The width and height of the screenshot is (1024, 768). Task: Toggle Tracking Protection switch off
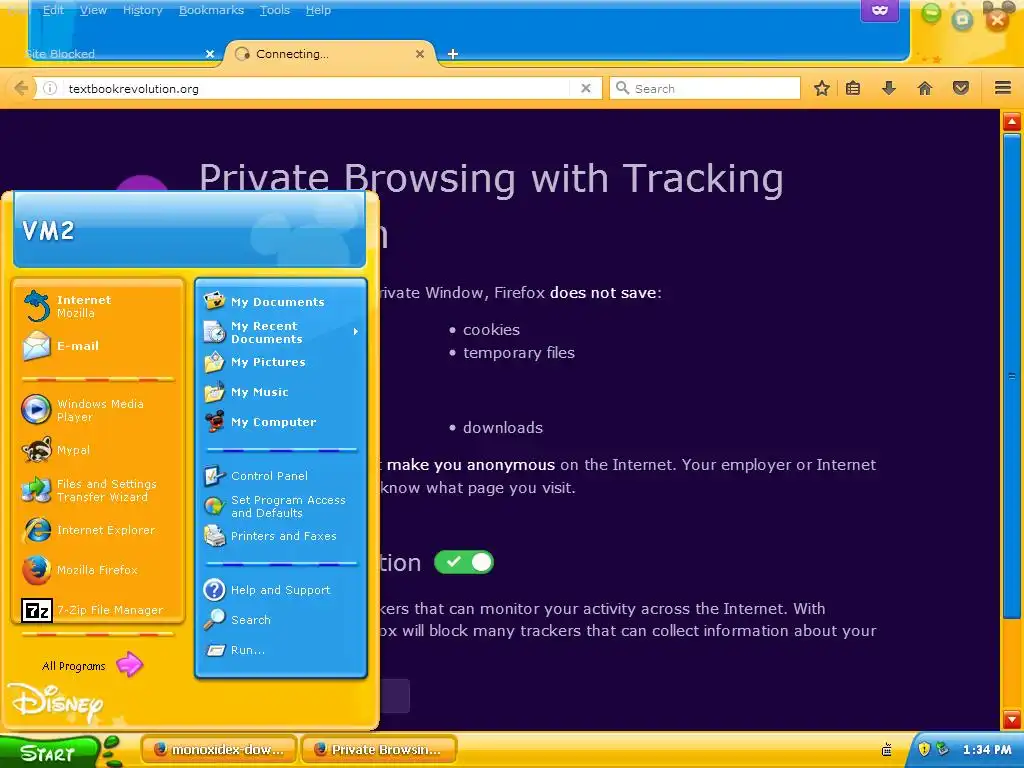[464, 562]
